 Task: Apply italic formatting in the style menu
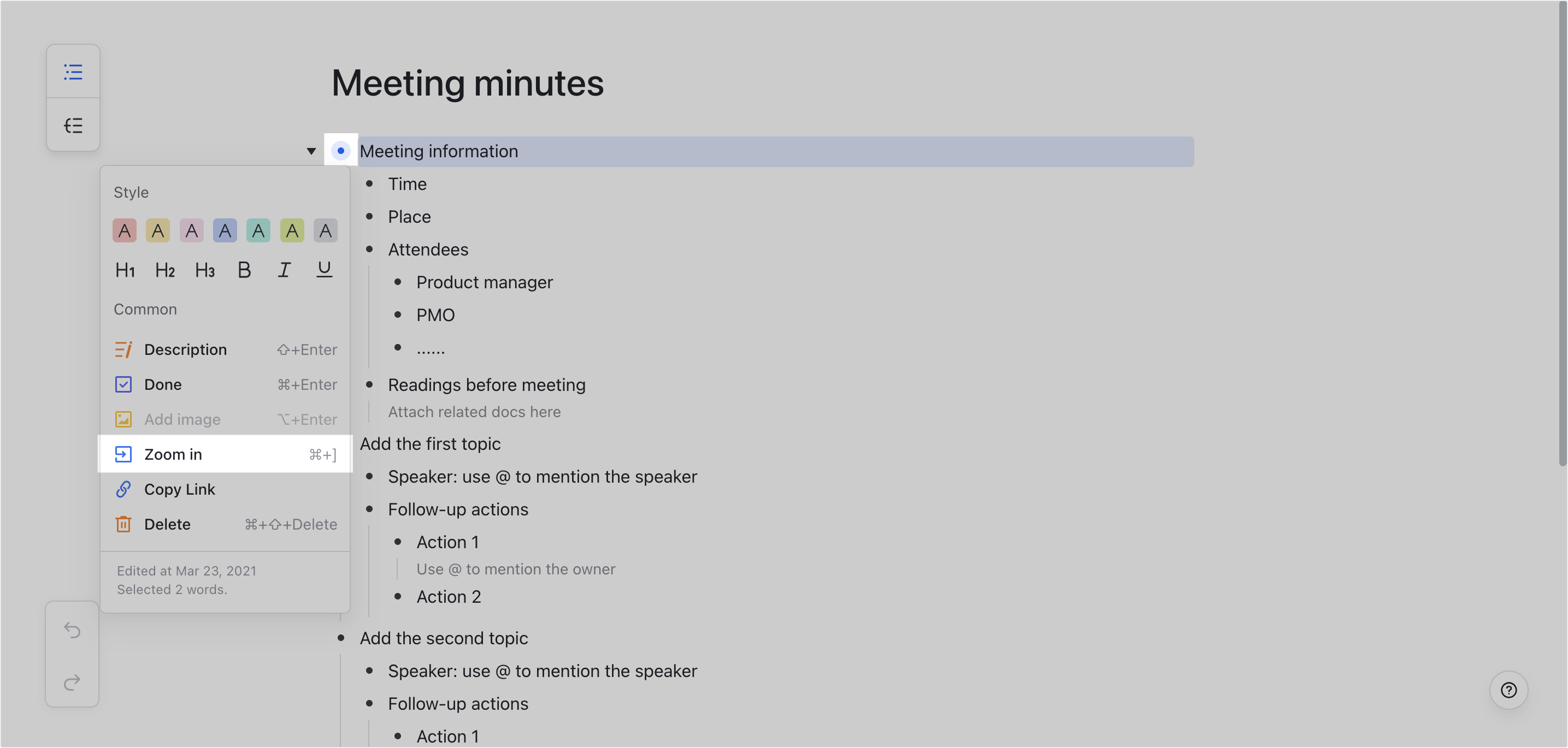point(284,269)
